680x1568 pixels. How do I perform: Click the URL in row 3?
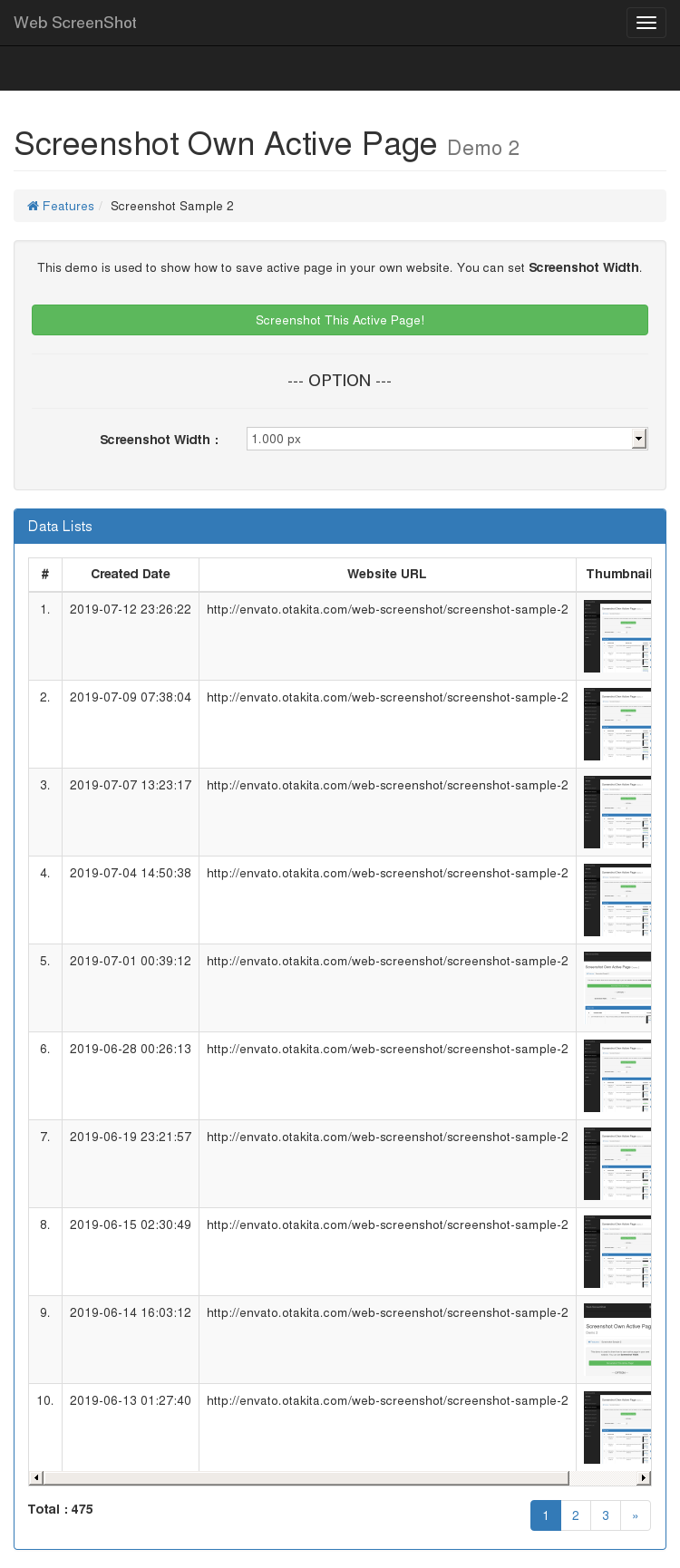click(387, 785)
